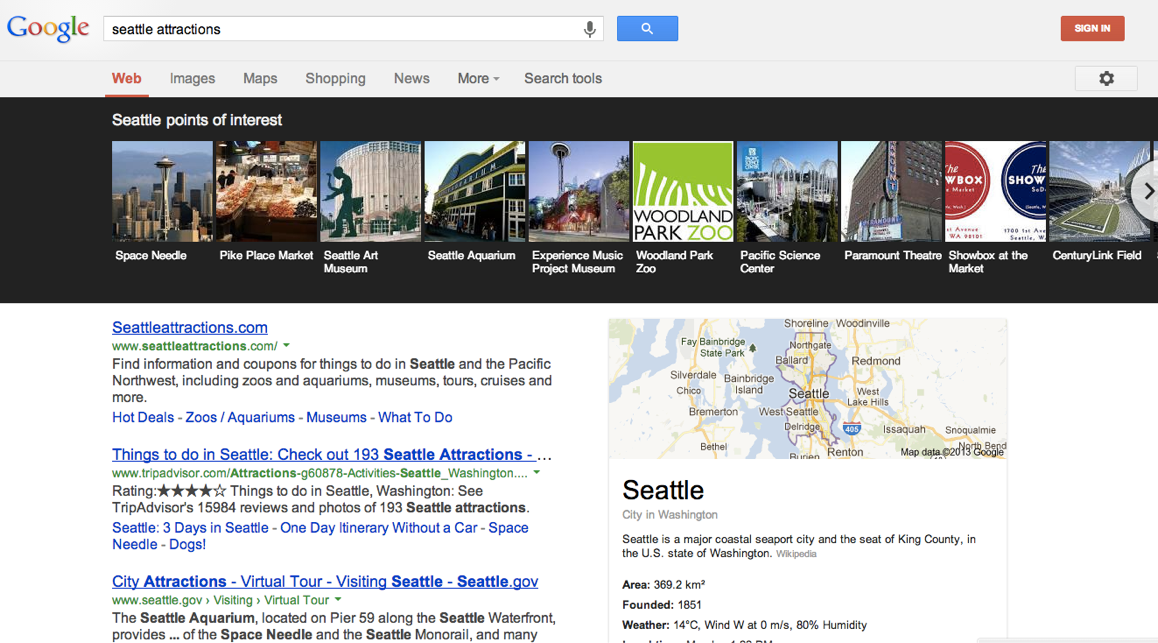Open Seattle: 3 Days in Seattle link

click(191, 528)
